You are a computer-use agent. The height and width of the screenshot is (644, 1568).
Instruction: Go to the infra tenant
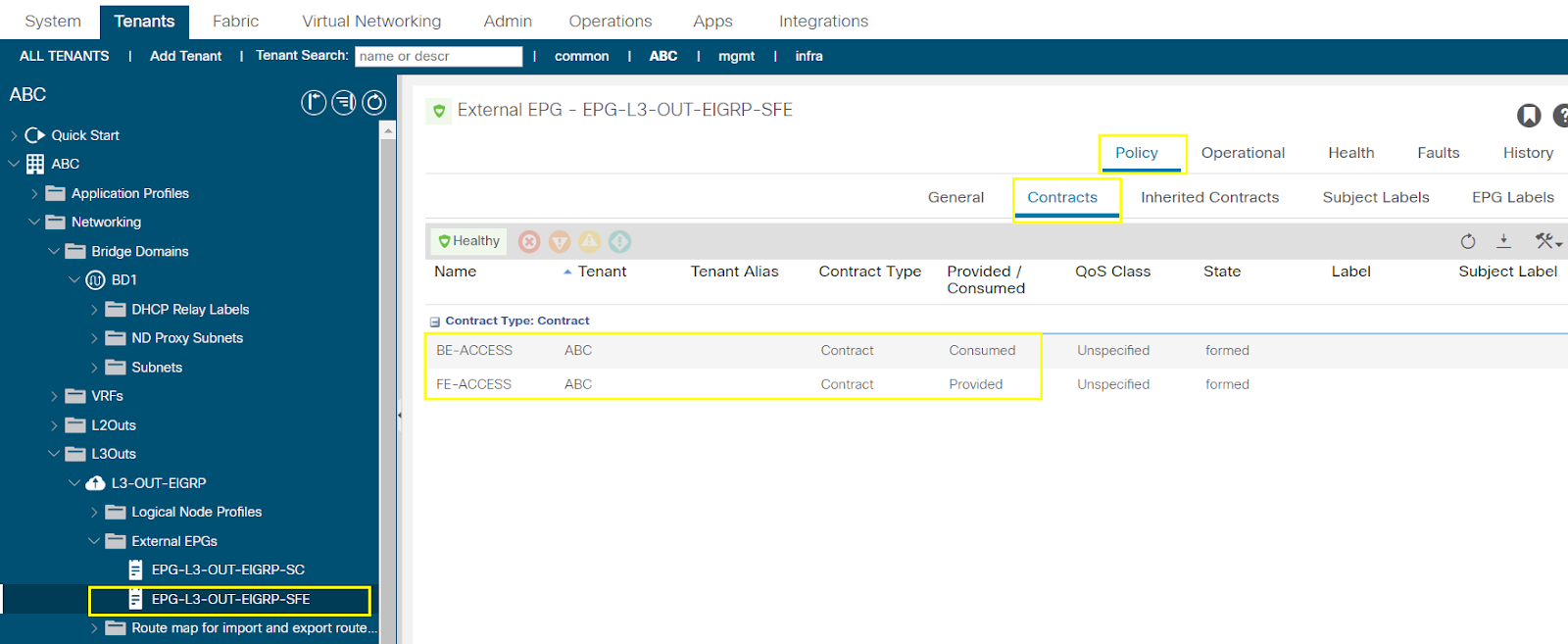pos(808,56)
